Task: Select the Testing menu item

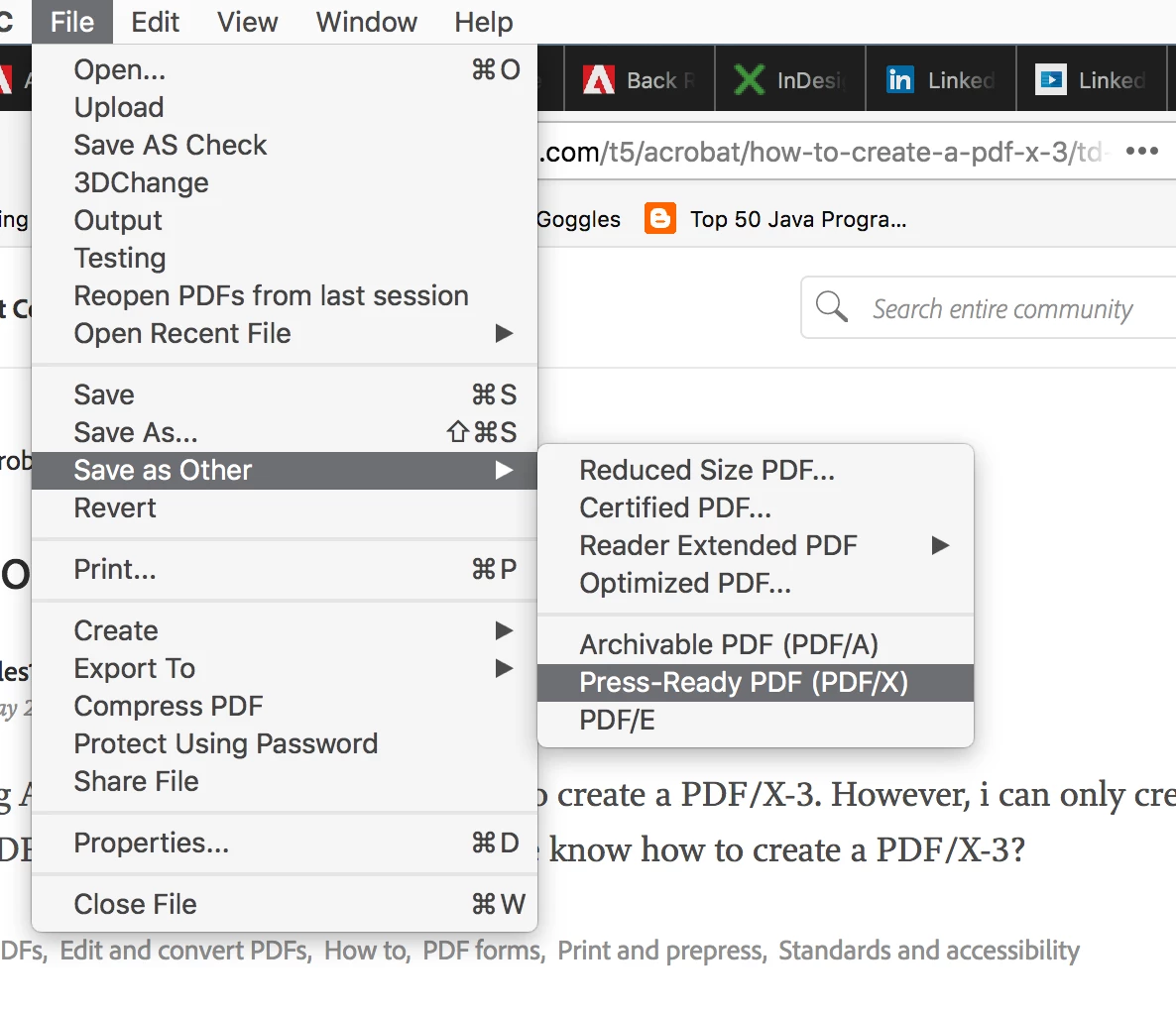Action: click(285, 258)
